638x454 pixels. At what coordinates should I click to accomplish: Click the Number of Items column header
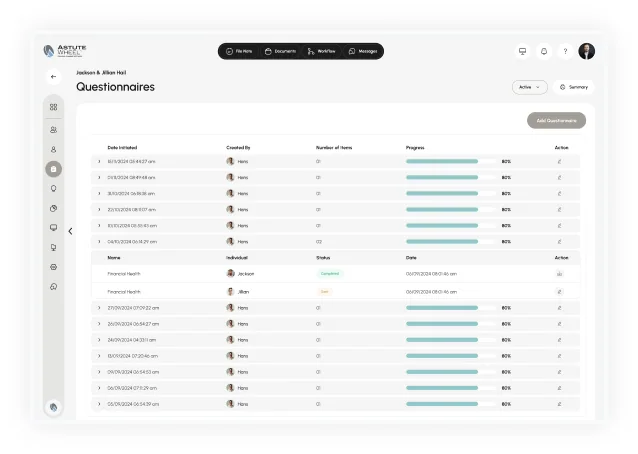(x=334, y=148)
